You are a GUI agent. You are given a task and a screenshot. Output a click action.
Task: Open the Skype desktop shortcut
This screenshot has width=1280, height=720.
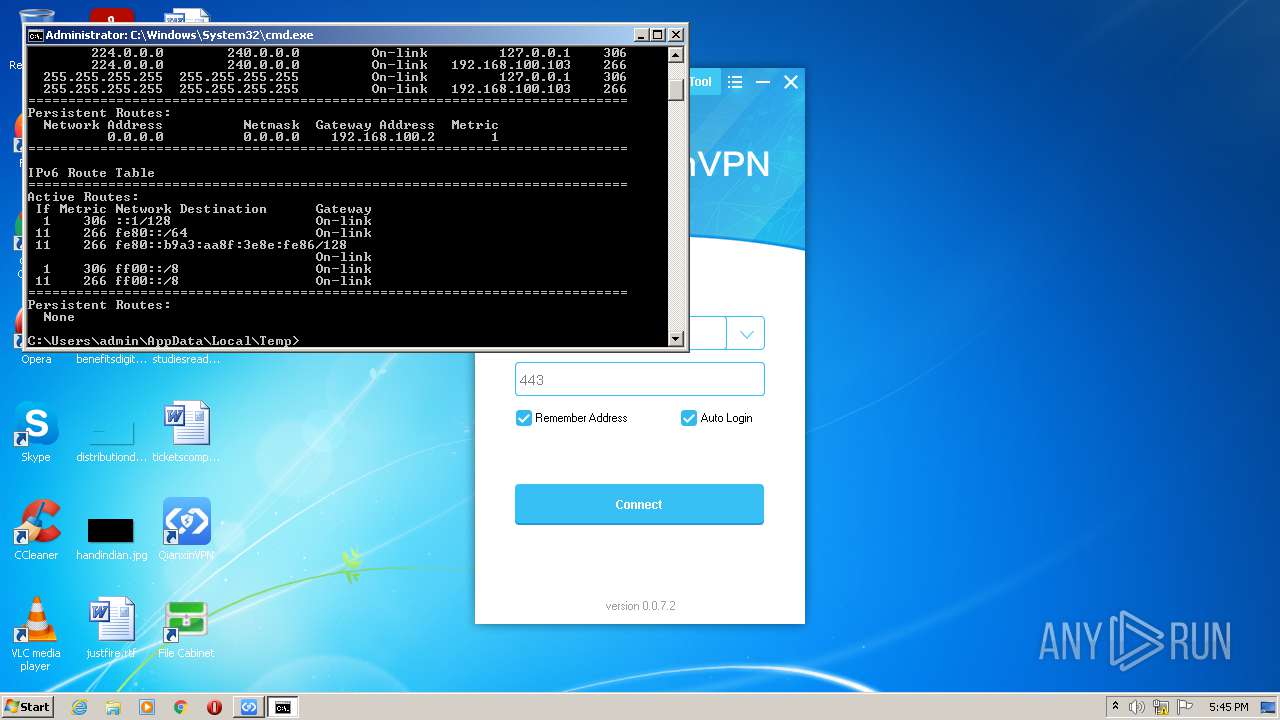36,432
